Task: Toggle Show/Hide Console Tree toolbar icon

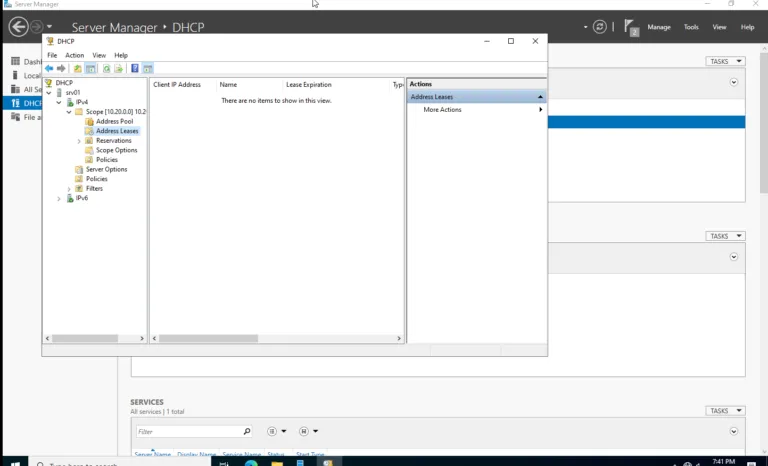Action: point(91,69)
